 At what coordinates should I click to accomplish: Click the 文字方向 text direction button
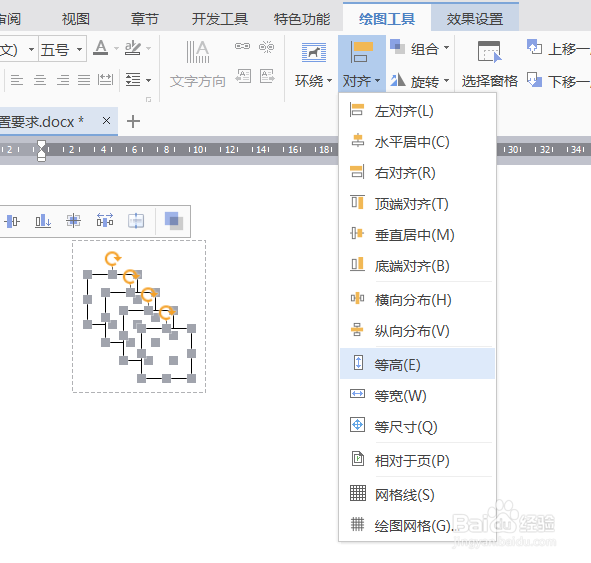coord(198,64)
